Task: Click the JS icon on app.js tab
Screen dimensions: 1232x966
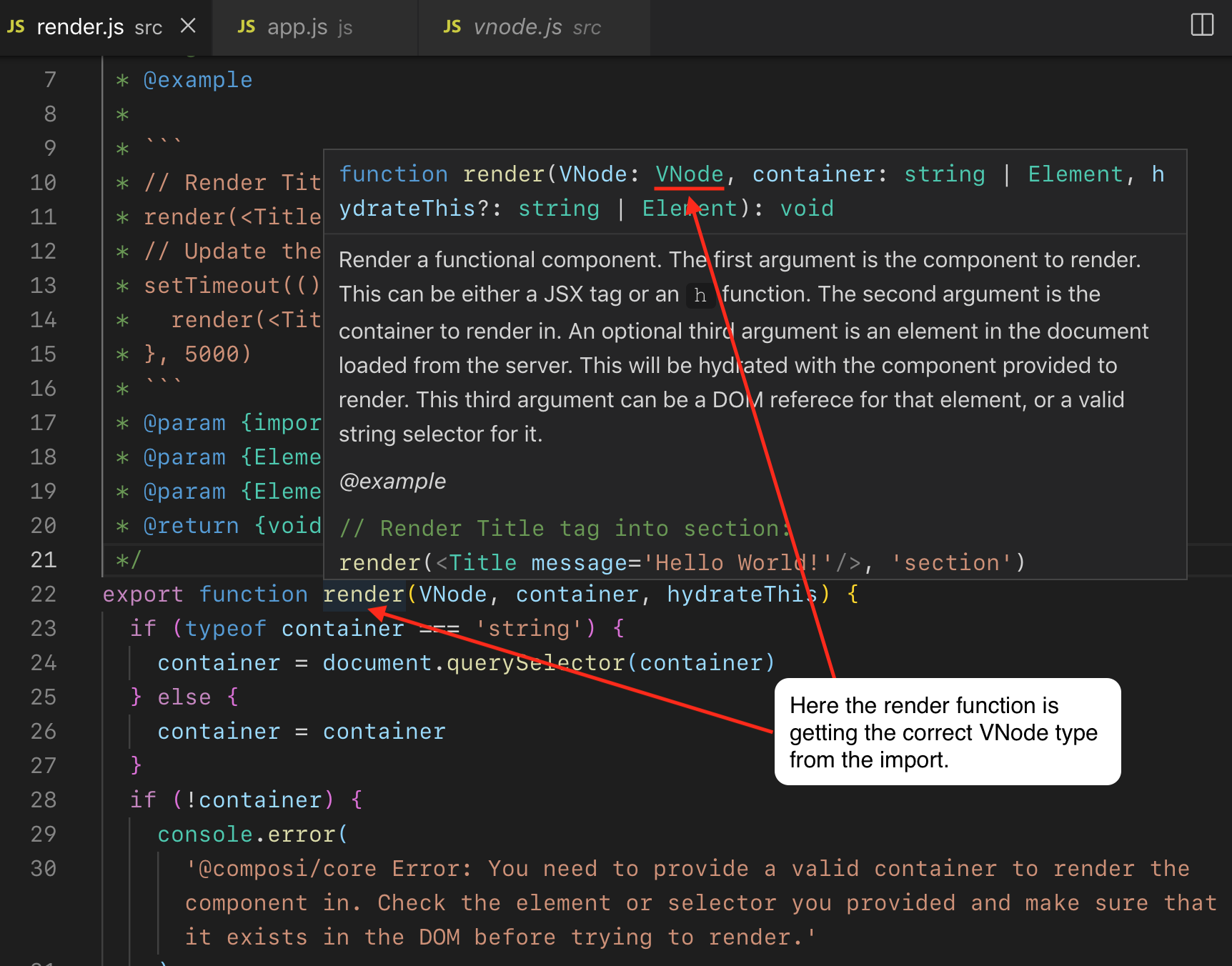Action: pyautogui.click(x=247, y=26)
